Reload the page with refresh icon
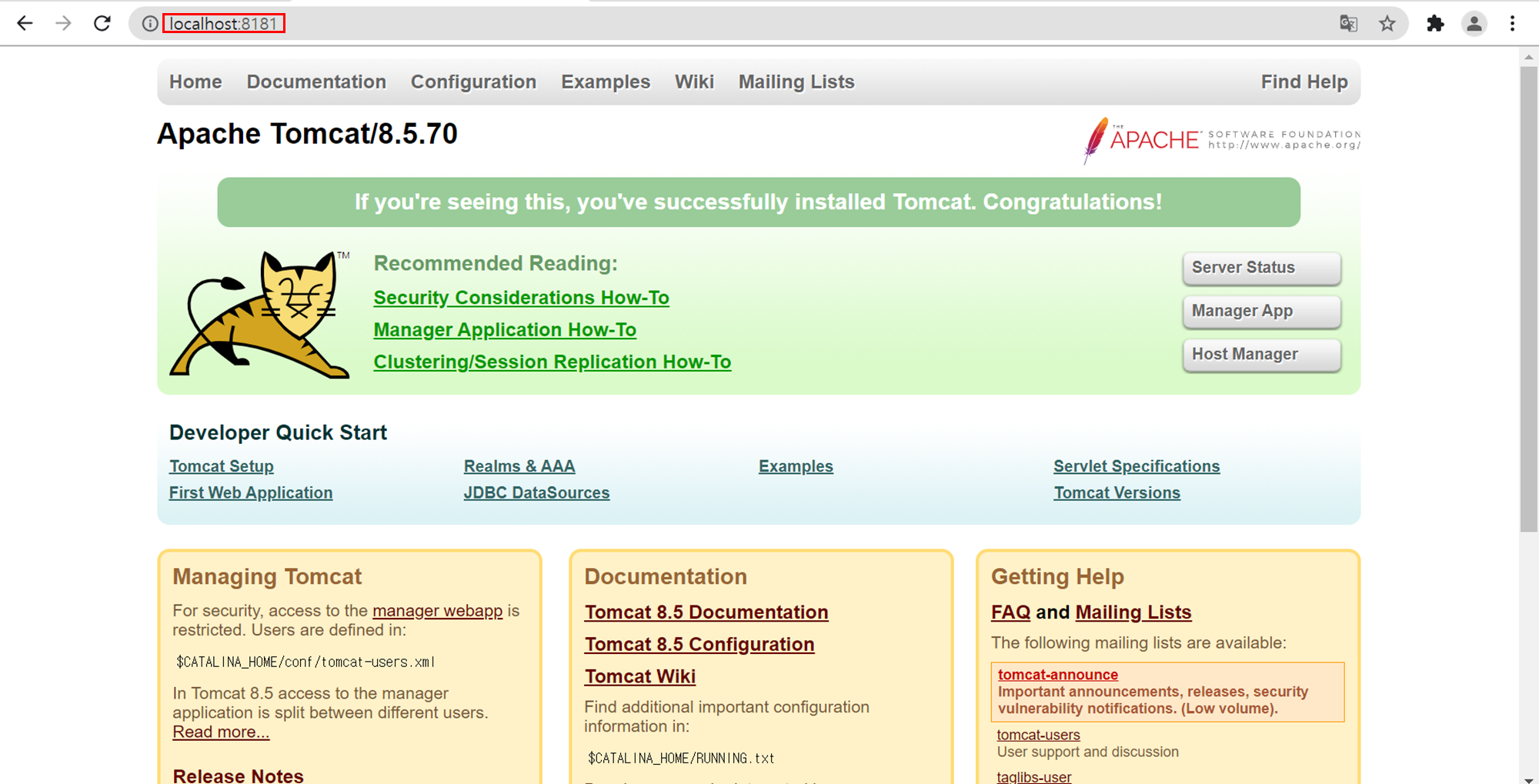Image resolution: width=1539 pixels, height=784 pixels. point(102,24)
